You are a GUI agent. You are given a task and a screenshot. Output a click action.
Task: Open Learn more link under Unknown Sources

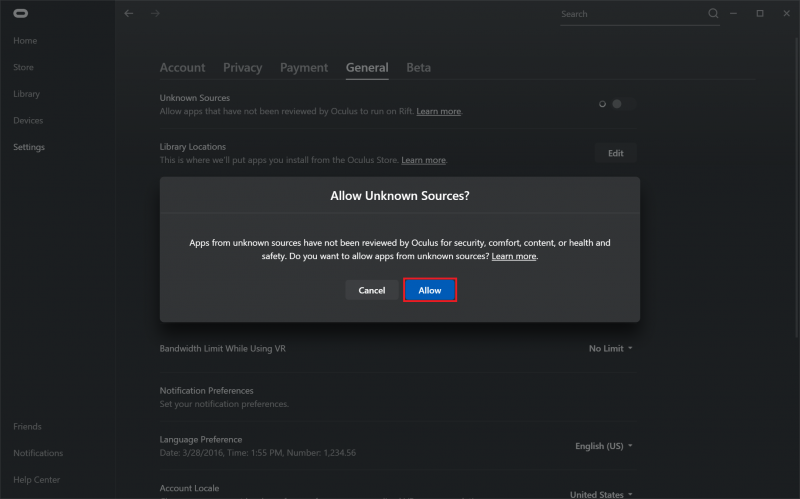(x=438, y=111)
